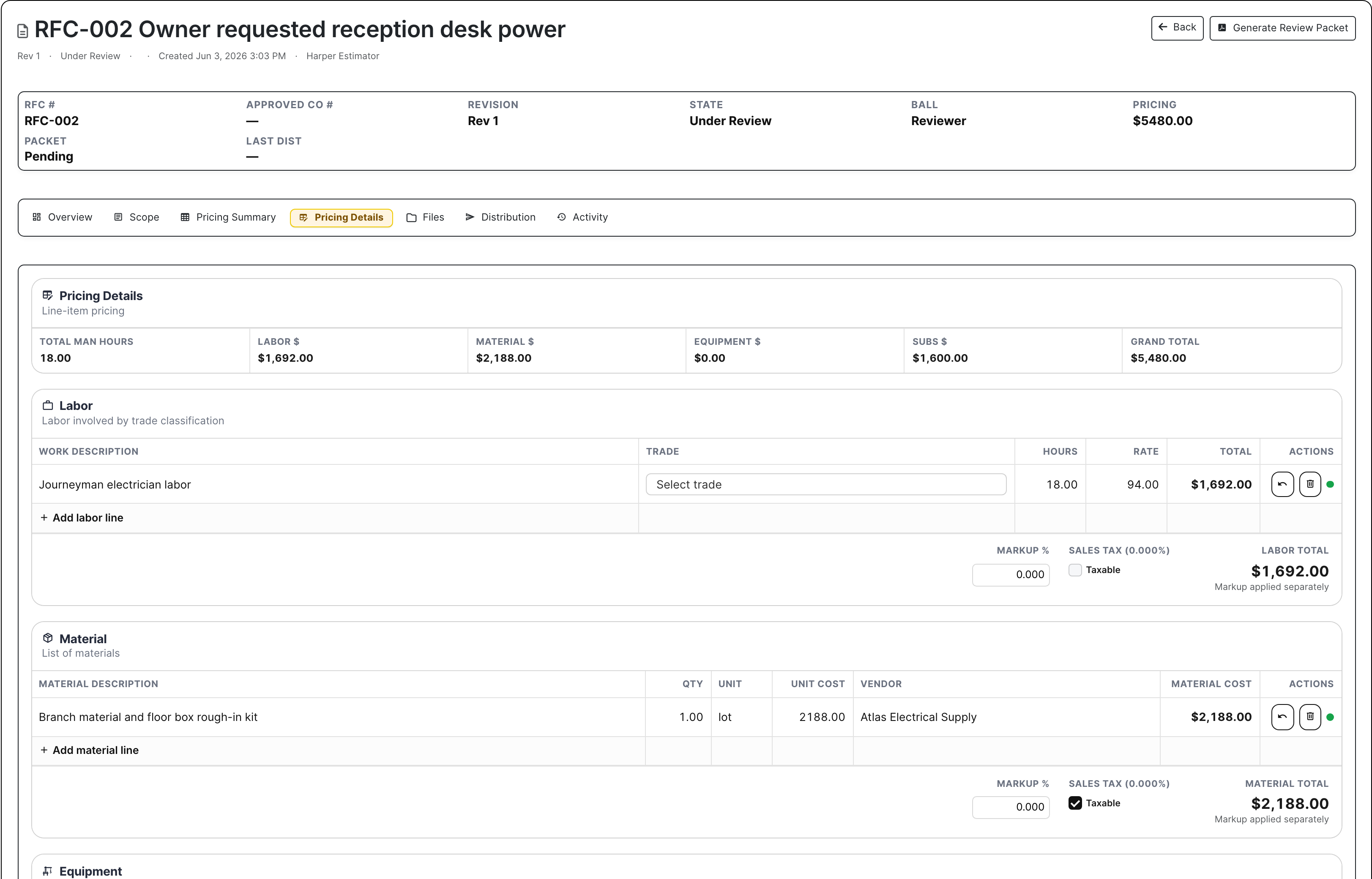1372x879 pixels.
Task: Click the Packet status Pending
Action: coord(49,156)
